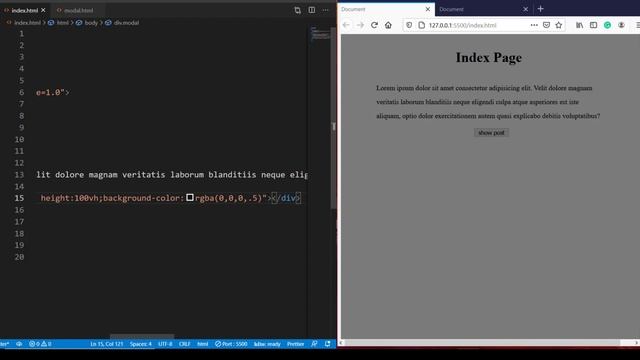Click the green Grammarly extension icon

(607, 25)
